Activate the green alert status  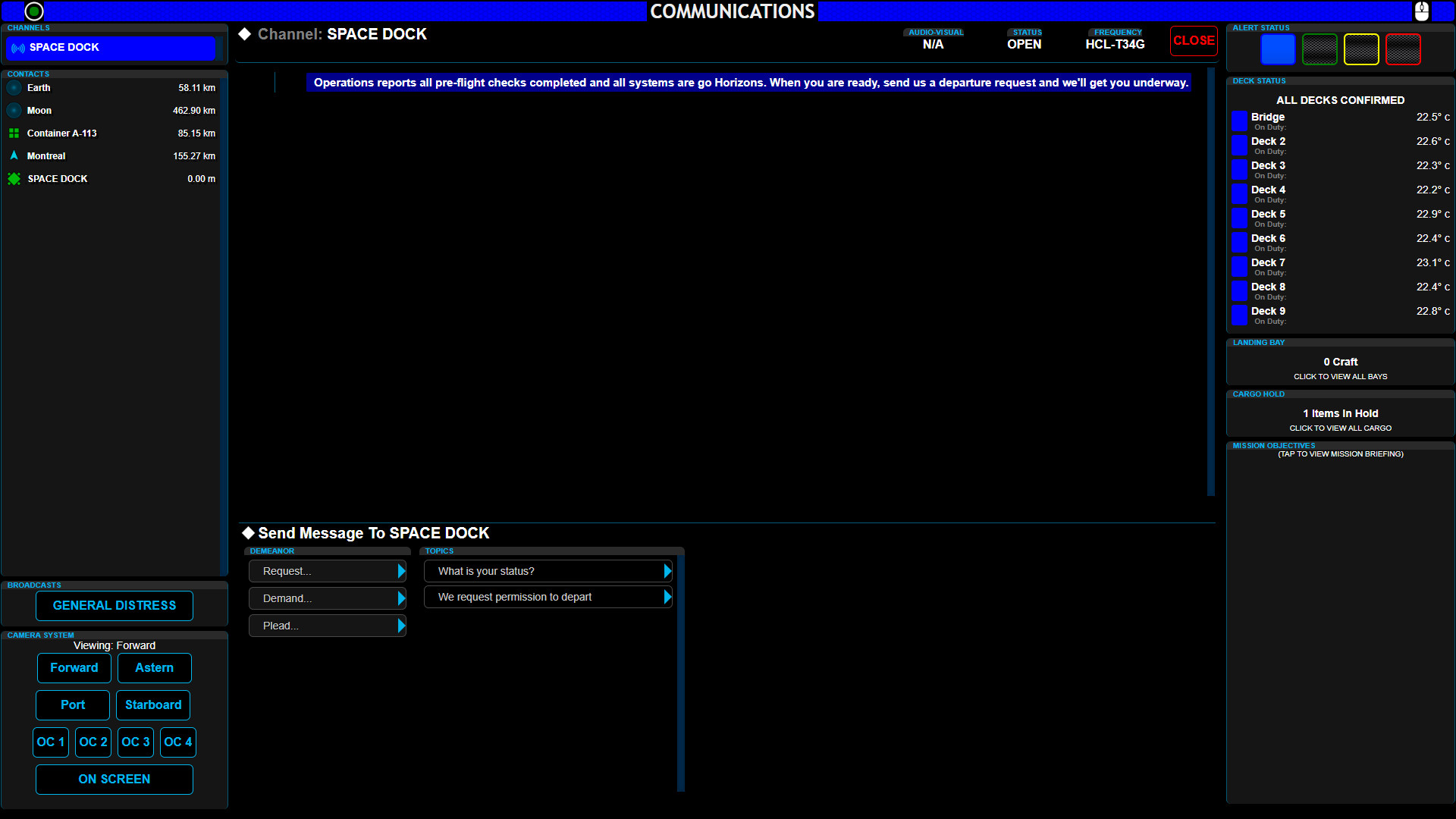tap(1319, 49)
